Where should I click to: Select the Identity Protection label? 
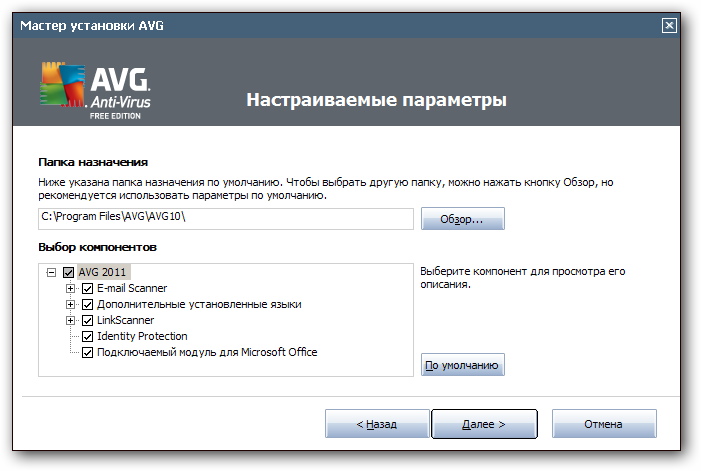(x=142, y=336)
